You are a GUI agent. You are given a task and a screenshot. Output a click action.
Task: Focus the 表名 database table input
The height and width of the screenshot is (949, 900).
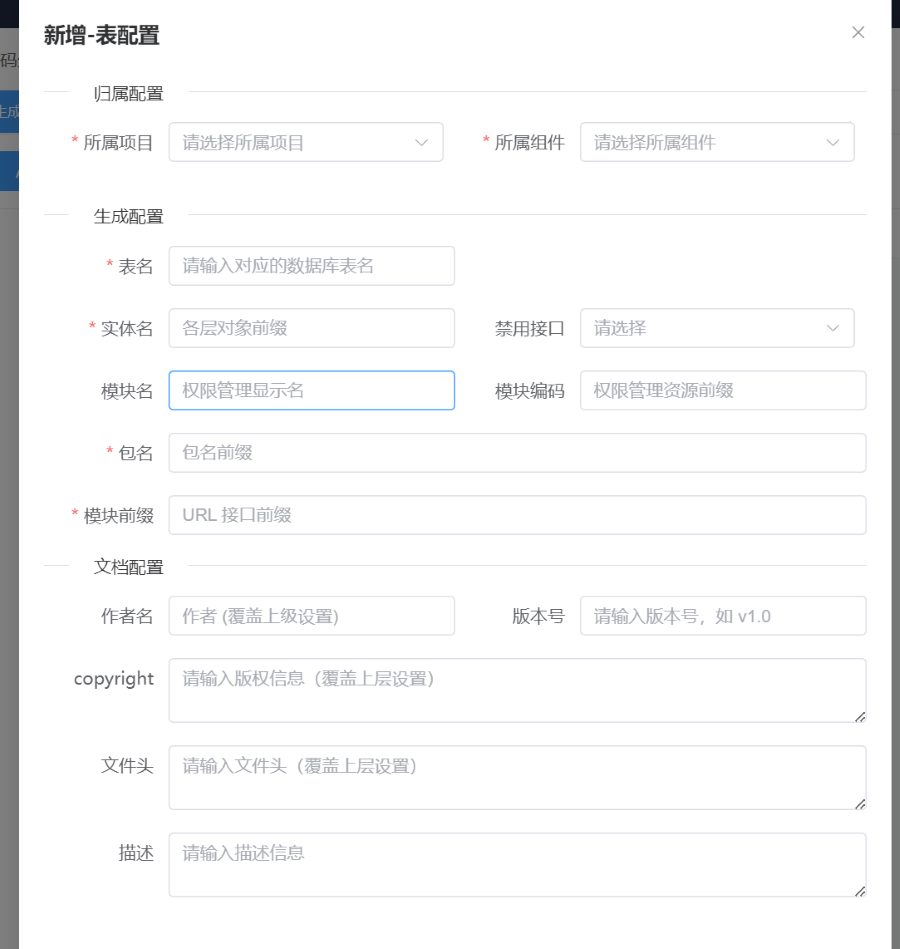[311, 266]
